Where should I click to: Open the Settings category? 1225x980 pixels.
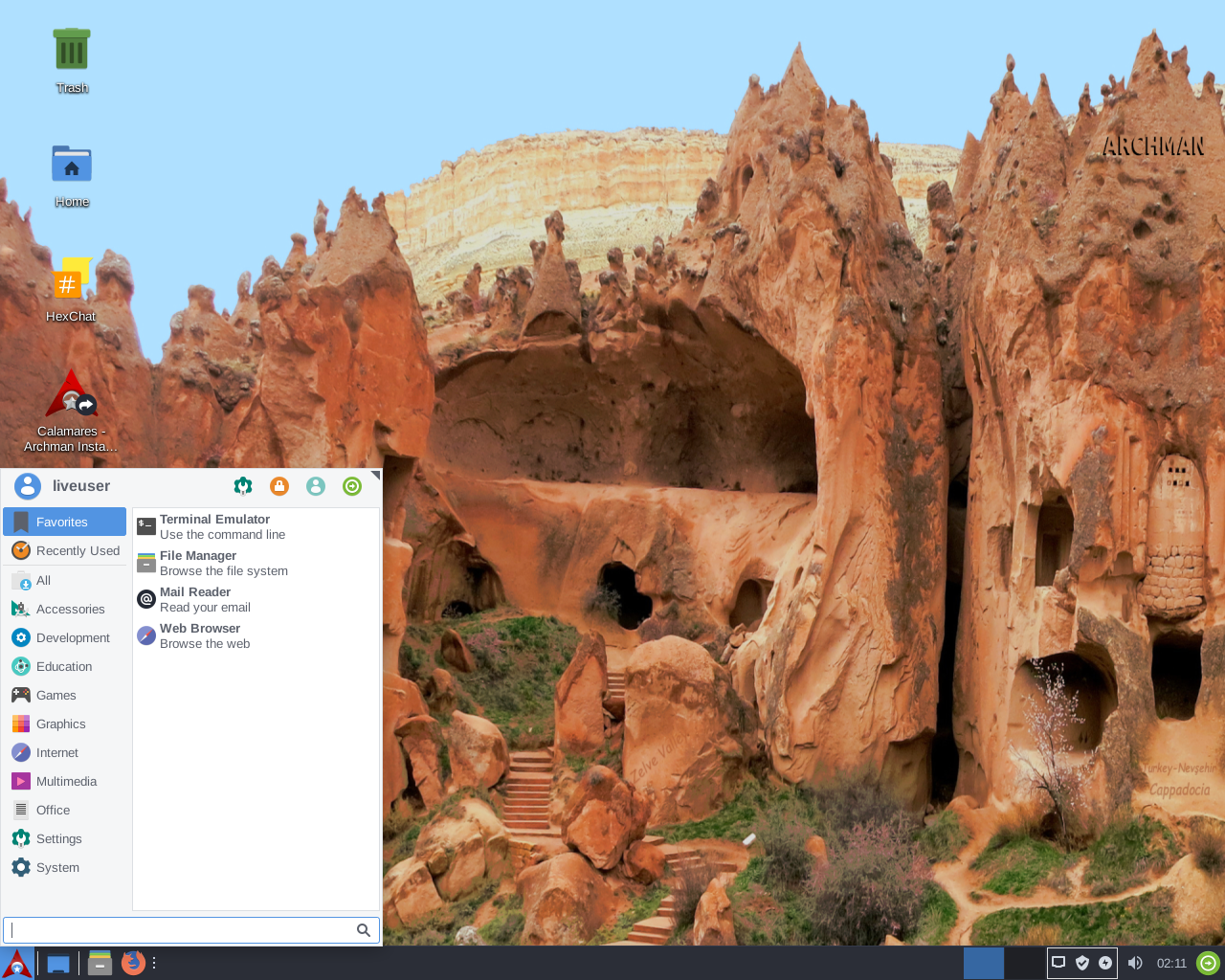click(65, 838)
